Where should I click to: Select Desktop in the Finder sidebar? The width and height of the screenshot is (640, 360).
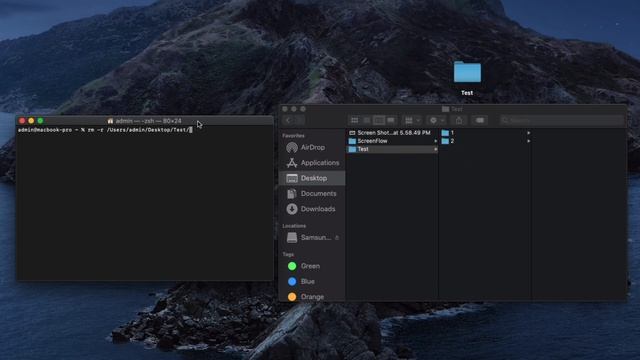point(312,178)
